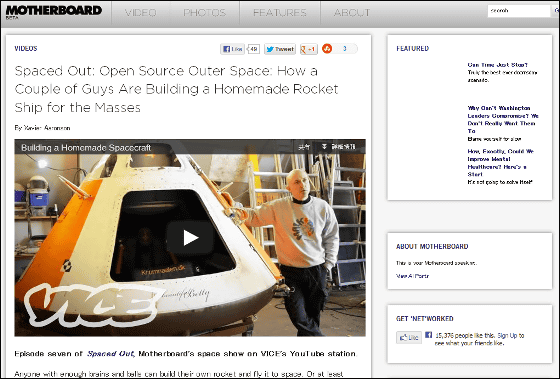
Task: Open the FEATURES navigation tab
Action: [280, 13]
